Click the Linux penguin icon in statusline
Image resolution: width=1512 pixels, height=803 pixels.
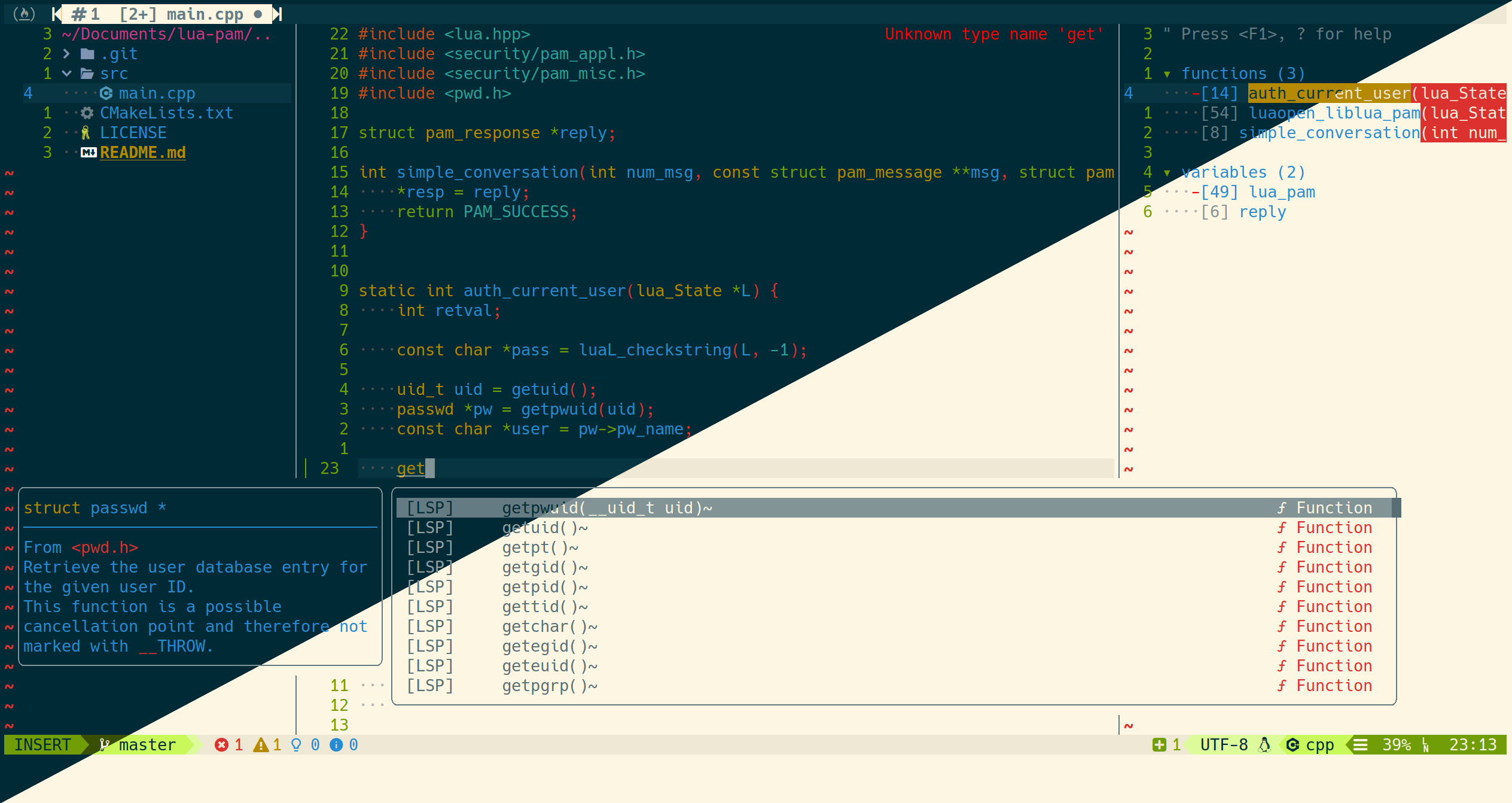pos(1264,745)
